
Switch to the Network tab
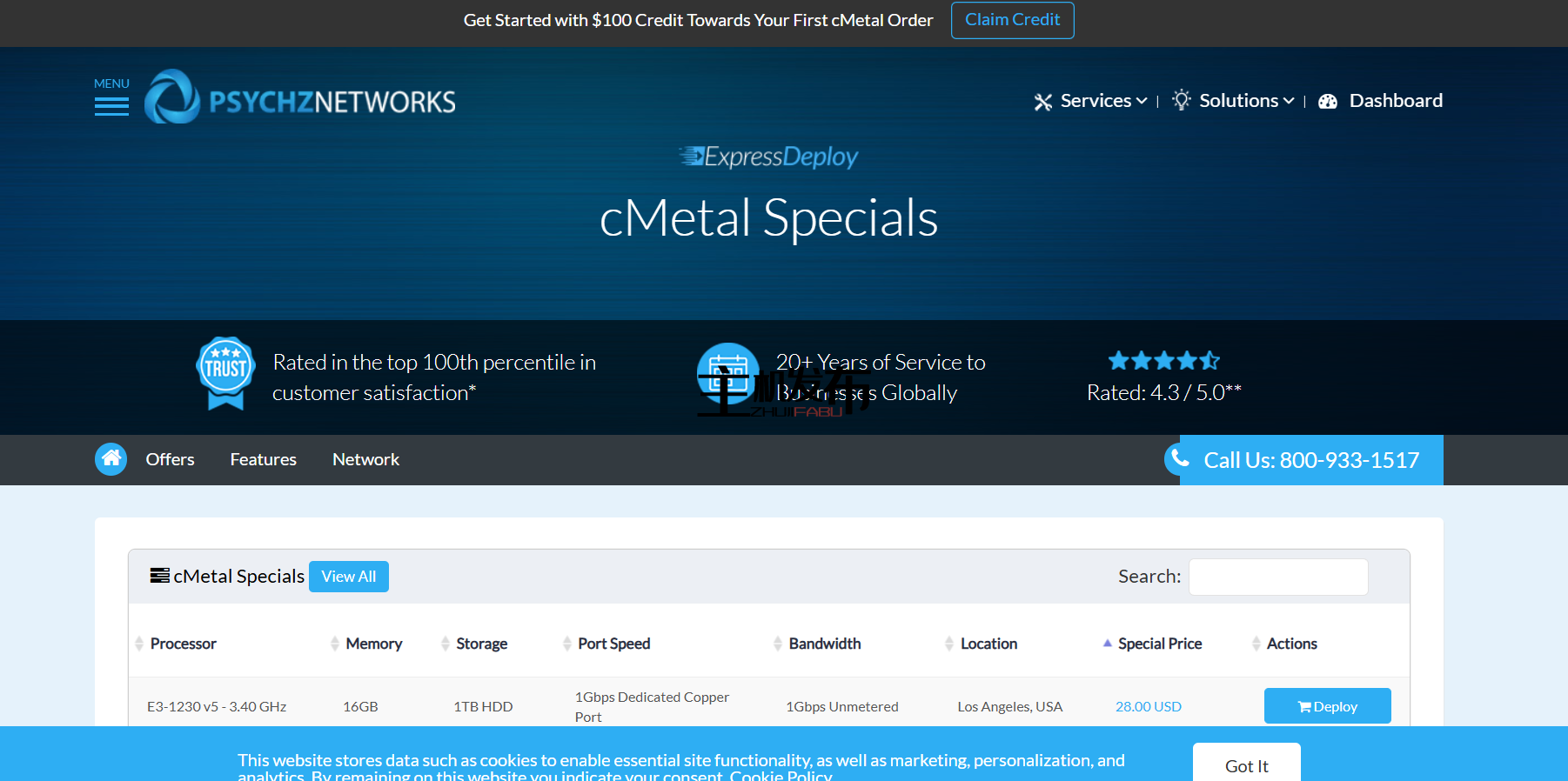(365, 459)
